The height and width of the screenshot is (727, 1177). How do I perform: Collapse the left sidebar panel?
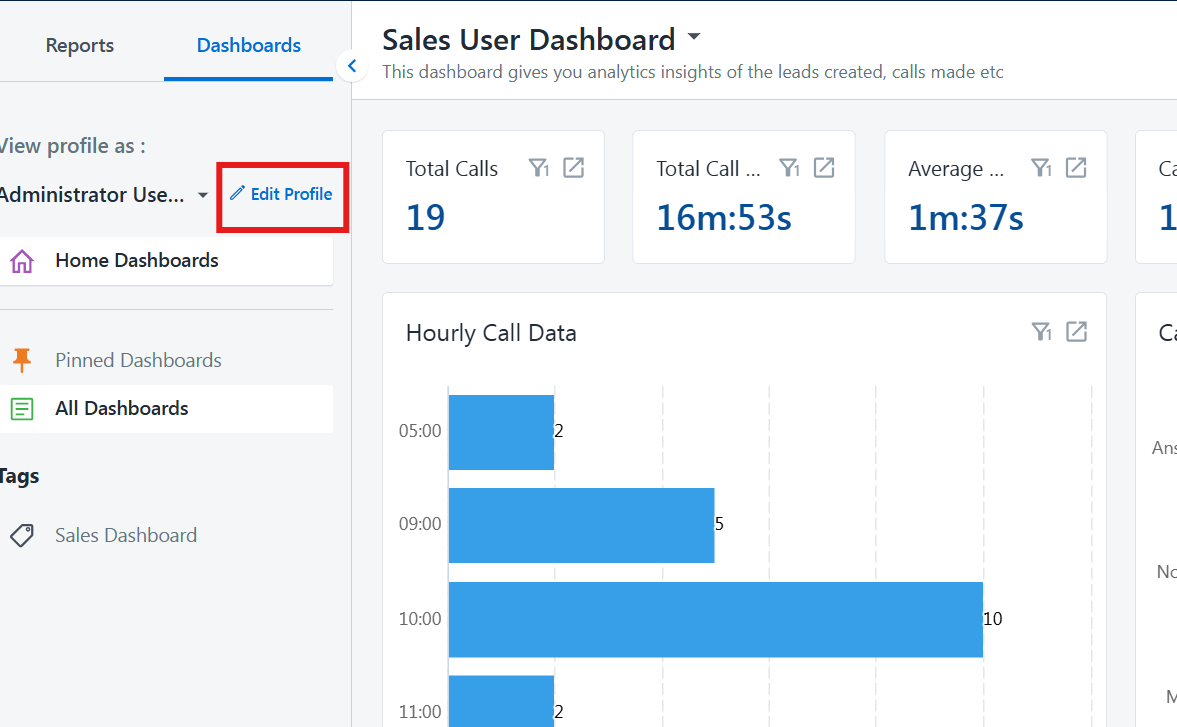pos(351,67)
